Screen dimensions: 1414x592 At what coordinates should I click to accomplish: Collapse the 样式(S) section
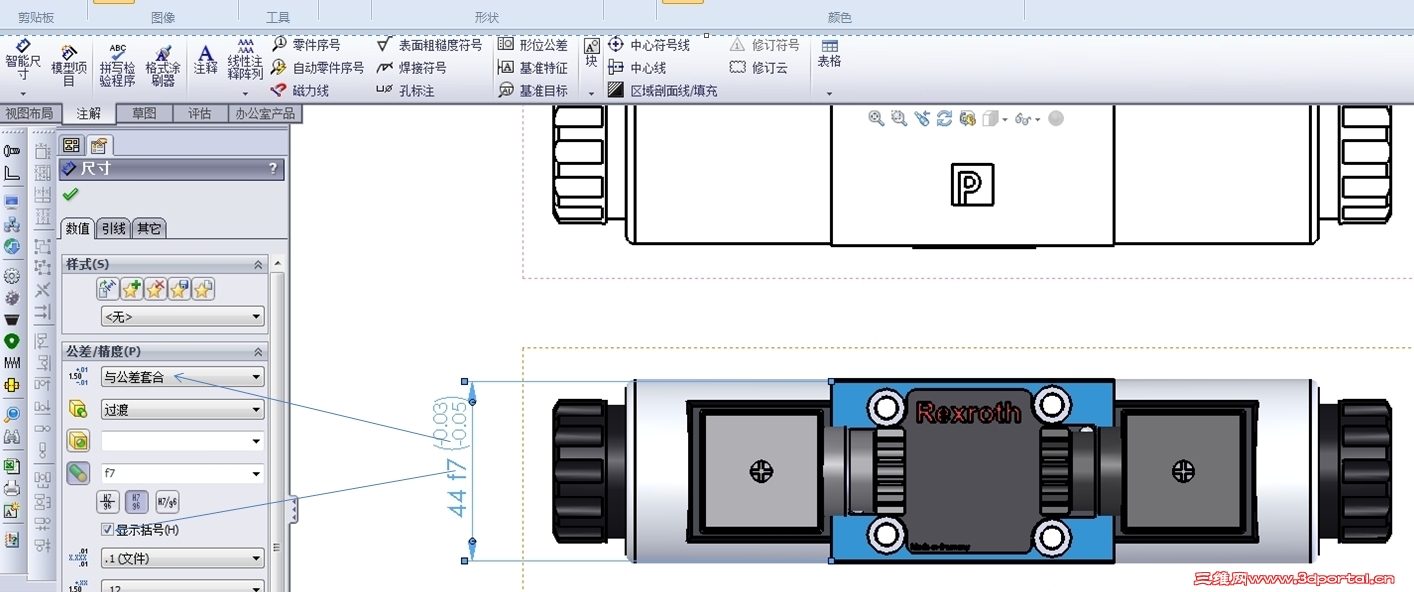(x=258, y=265)
